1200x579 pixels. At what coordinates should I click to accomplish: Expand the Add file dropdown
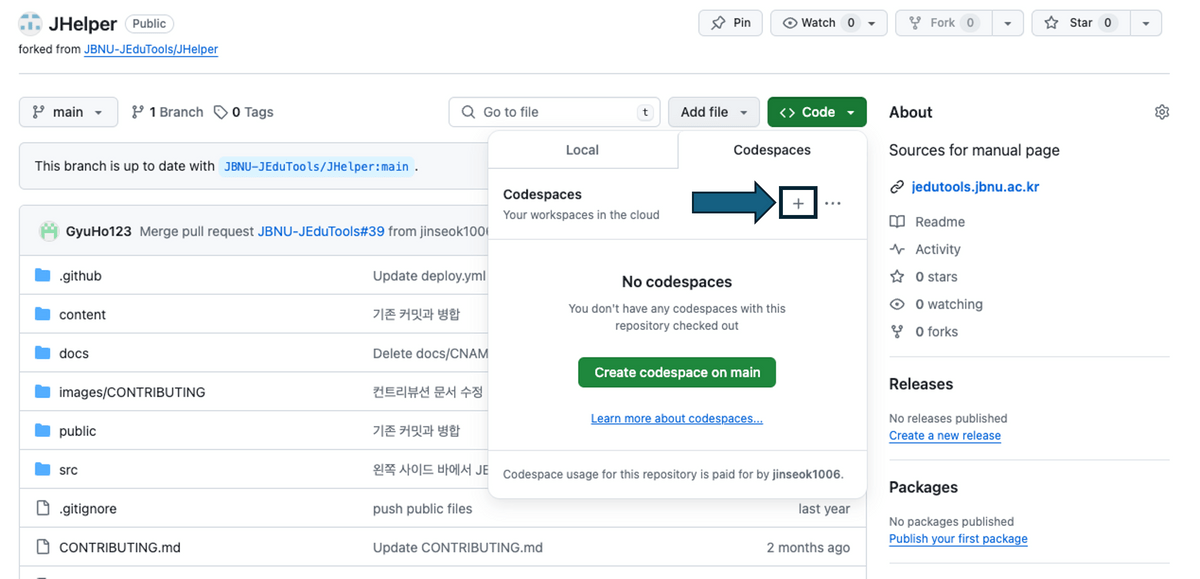pos(713,111)
